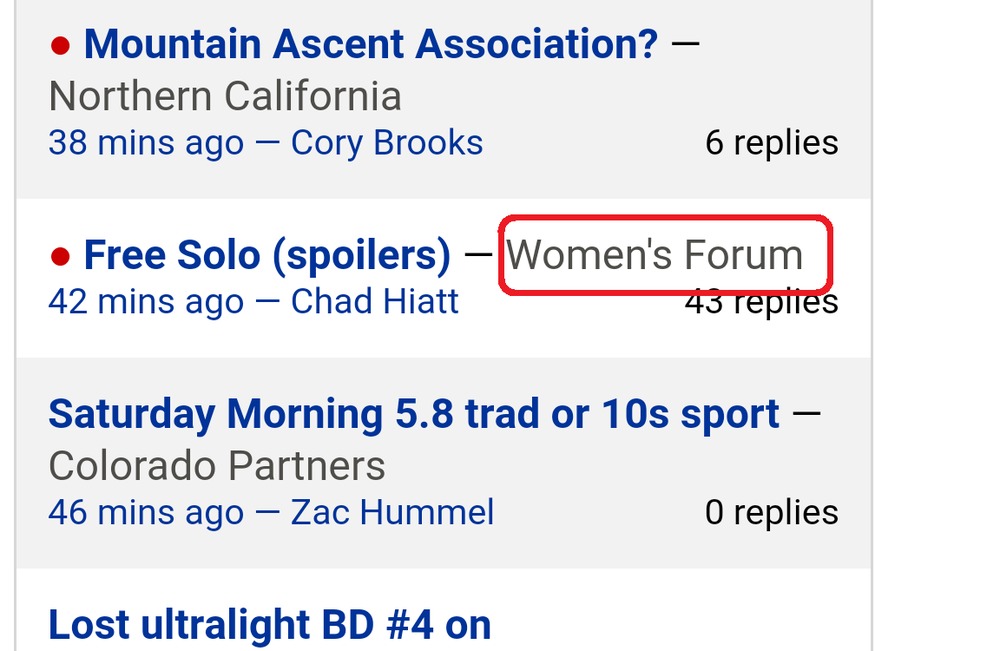This screenshot has width=1000, height=651.
Task: View Chad Hiatt's profile
Action: (375, 301)
